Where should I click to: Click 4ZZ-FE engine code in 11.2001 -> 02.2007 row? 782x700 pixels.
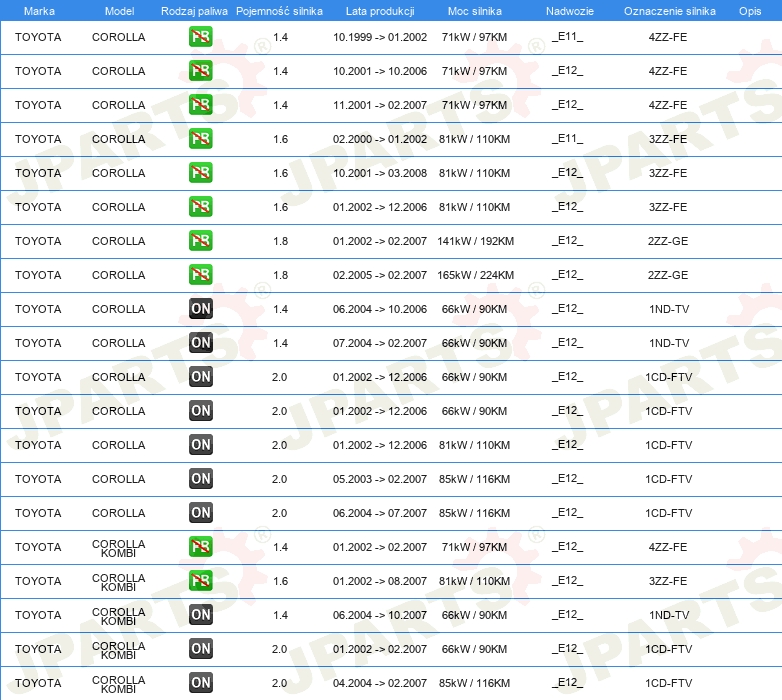(x=668, y=105)
